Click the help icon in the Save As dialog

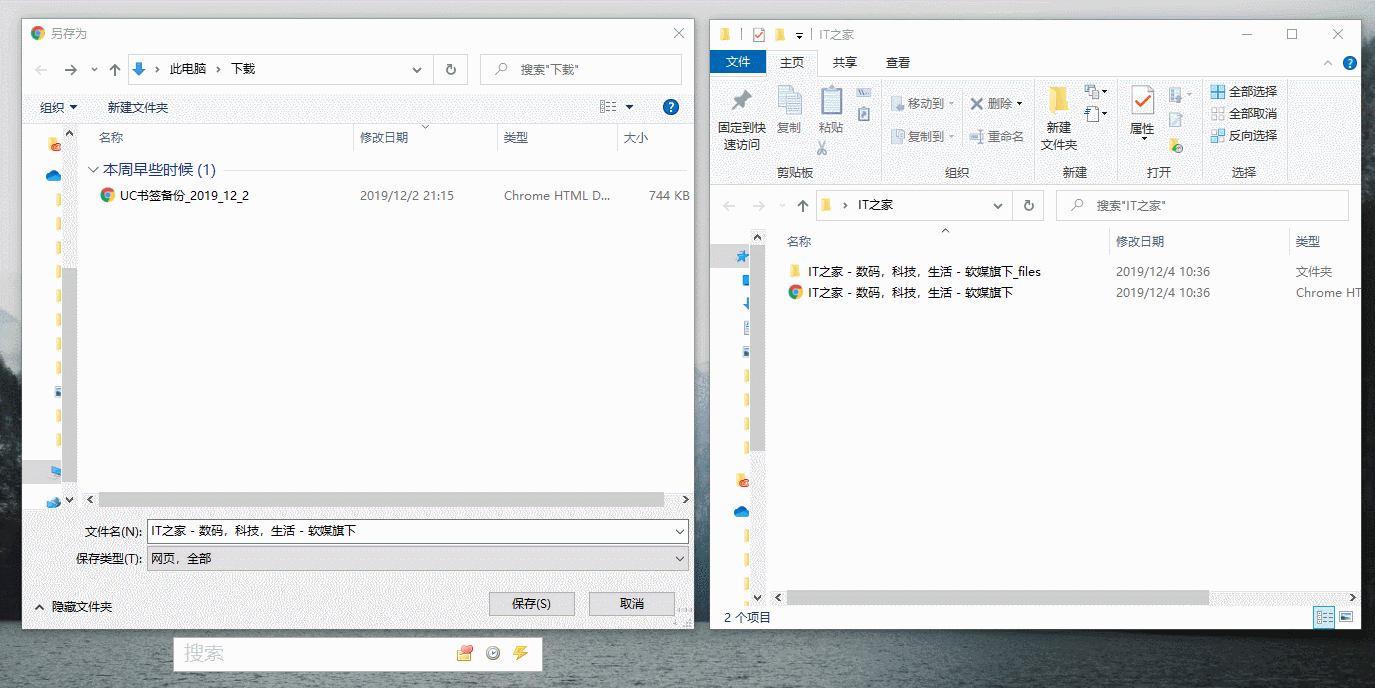coord(671,107)
